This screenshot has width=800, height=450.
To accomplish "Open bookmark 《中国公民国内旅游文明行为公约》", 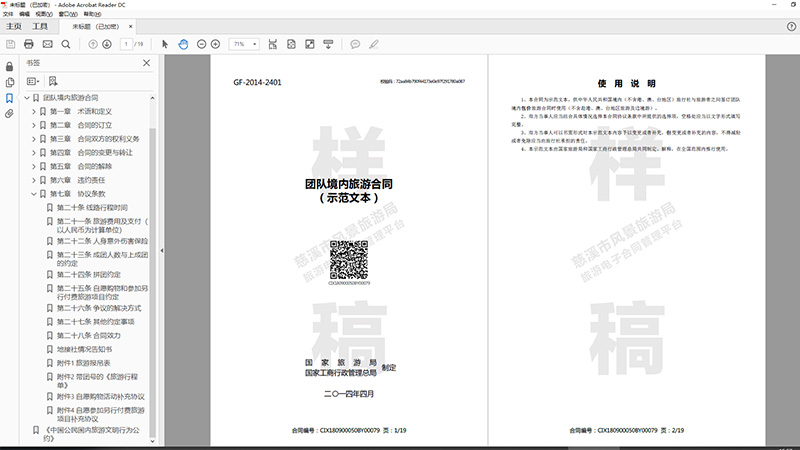I will (91, 434).
